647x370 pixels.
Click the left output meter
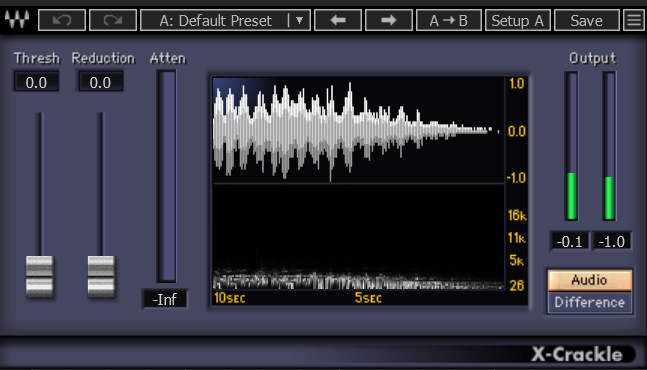571,146
